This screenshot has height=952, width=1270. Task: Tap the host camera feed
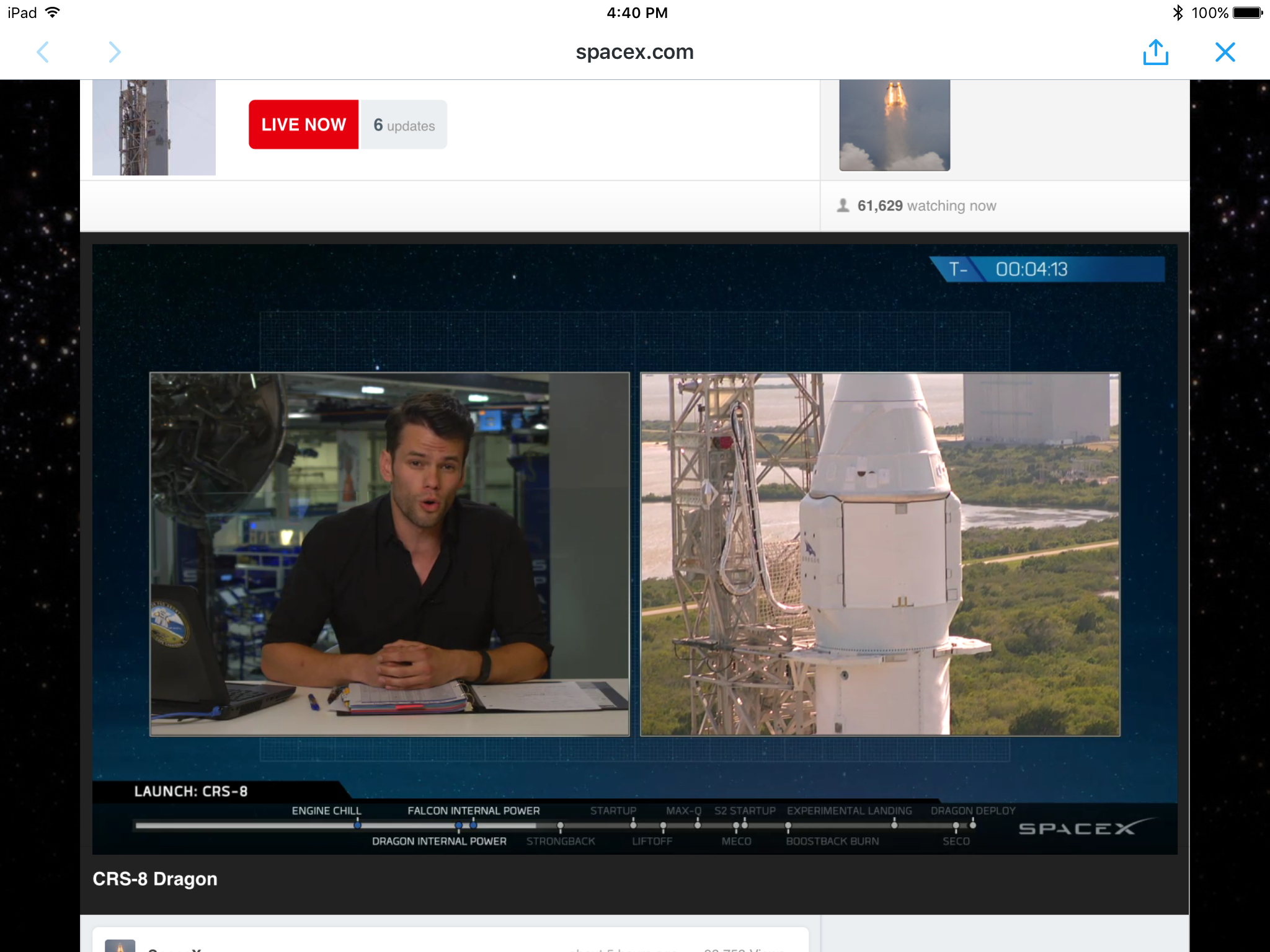click(x=389, y=553)
